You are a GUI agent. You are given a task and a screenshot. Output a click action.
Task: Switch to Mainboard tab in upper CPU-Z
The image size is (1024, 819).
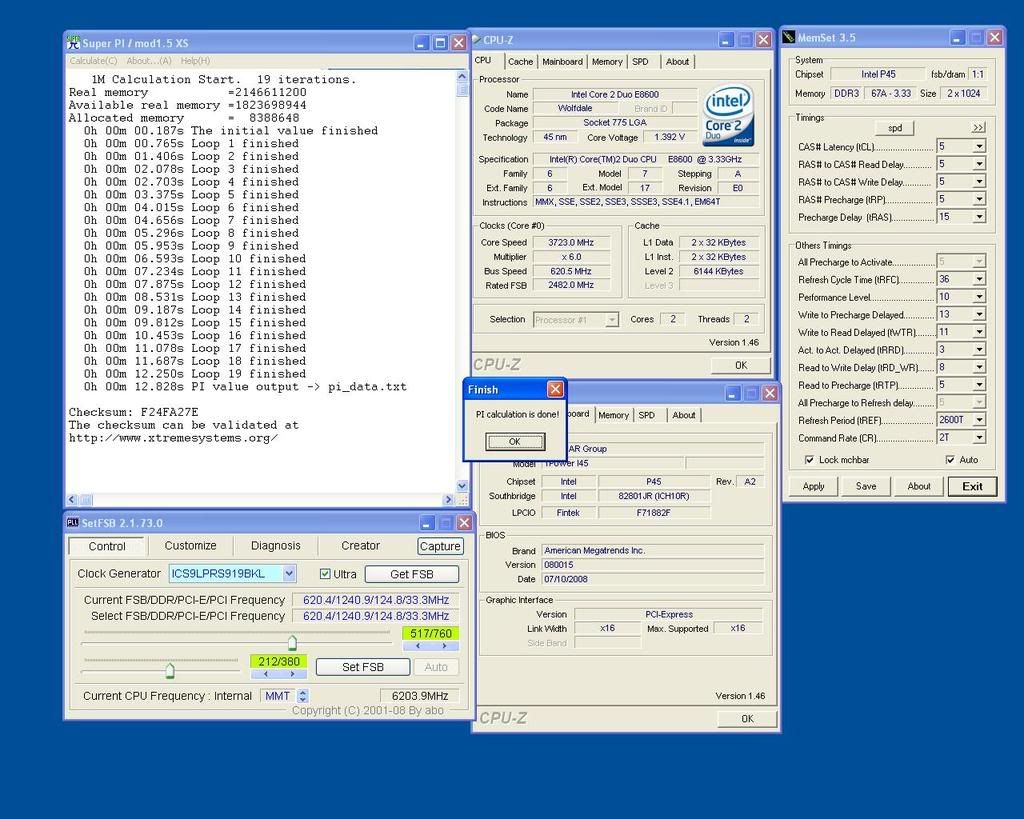click(562, 61)
